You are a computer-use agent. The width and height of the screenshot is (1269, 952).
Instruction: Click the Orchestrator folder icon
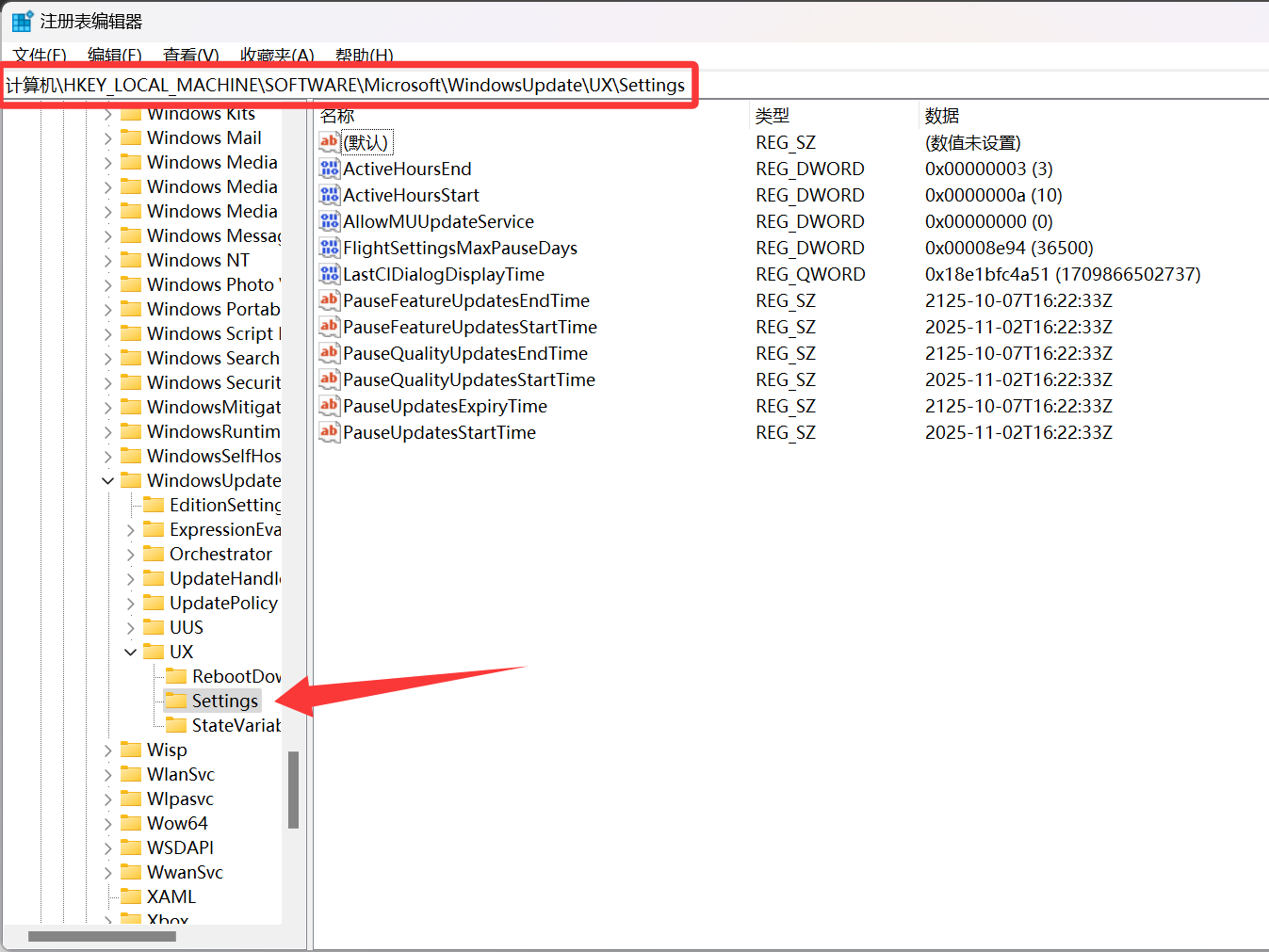point(154,554)
